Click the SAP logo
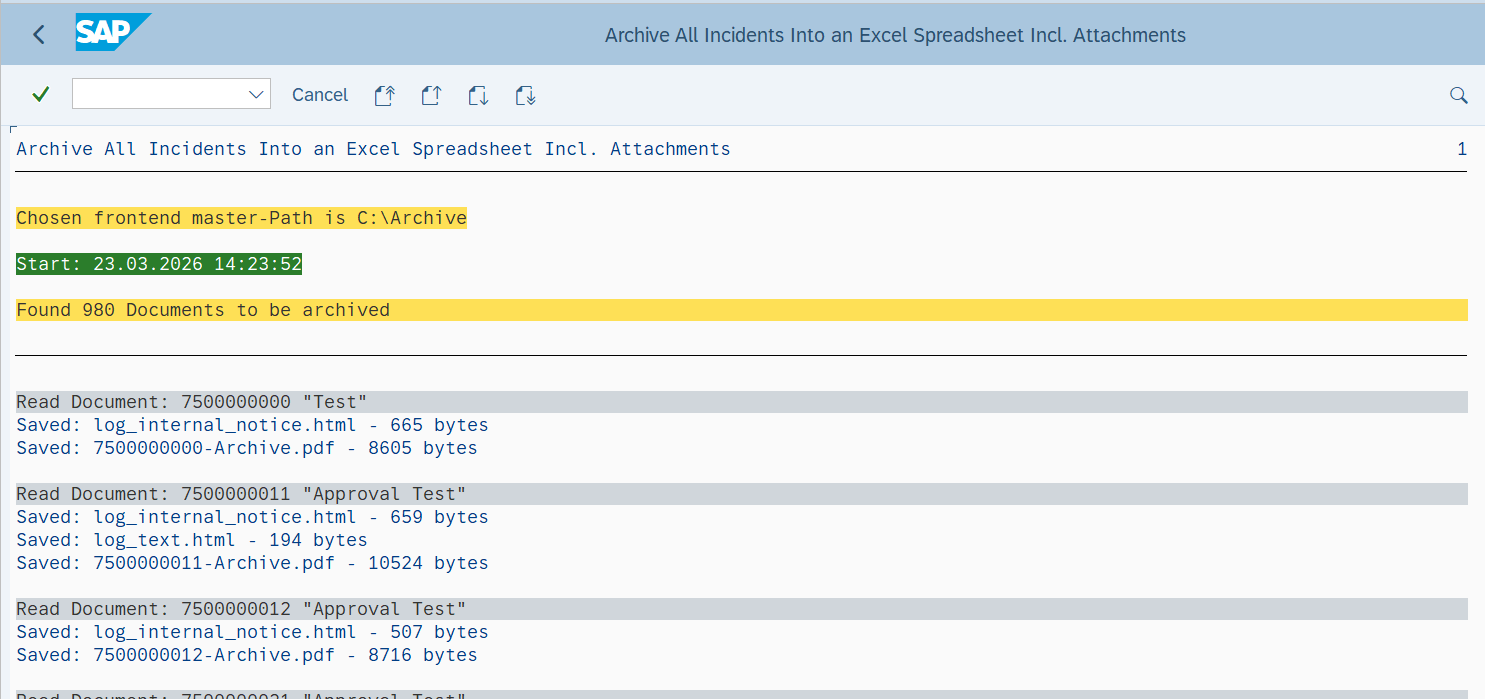The image size is (1485, 699). (x=112, y=33)
